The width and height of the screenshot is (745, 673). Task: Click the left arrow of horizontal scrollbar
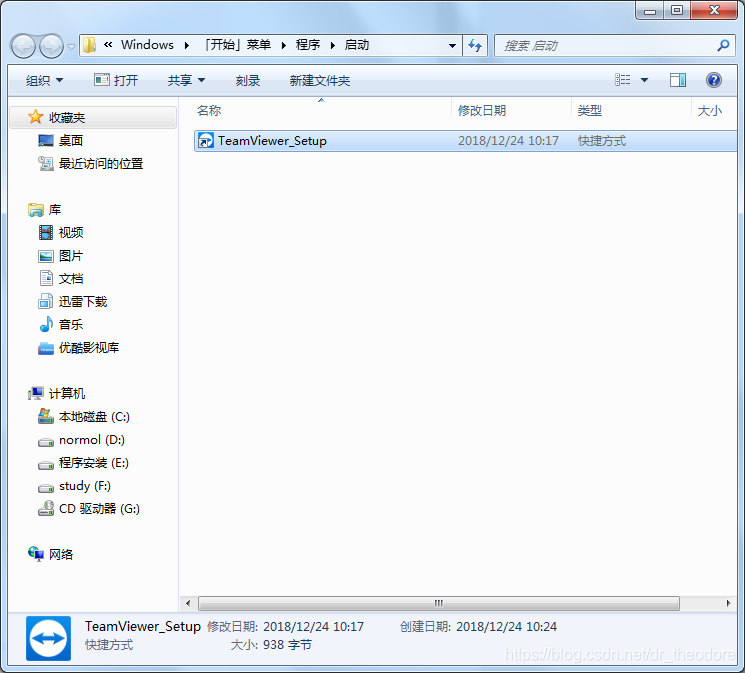click(188, 603)
